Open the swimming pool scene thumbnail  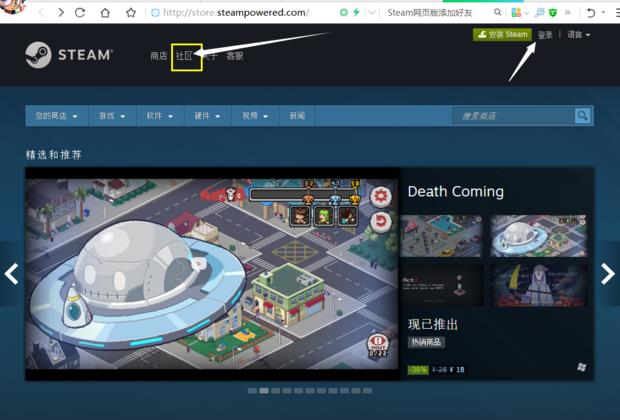(441, 236)
